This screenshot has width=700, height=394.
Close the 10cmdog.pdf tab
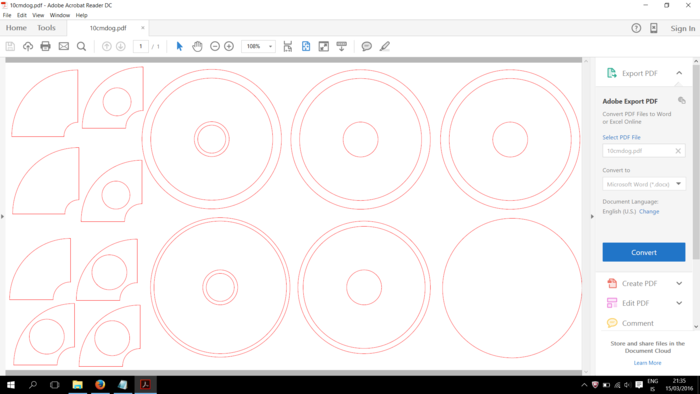pyautogui.click(x=143, y=28)
